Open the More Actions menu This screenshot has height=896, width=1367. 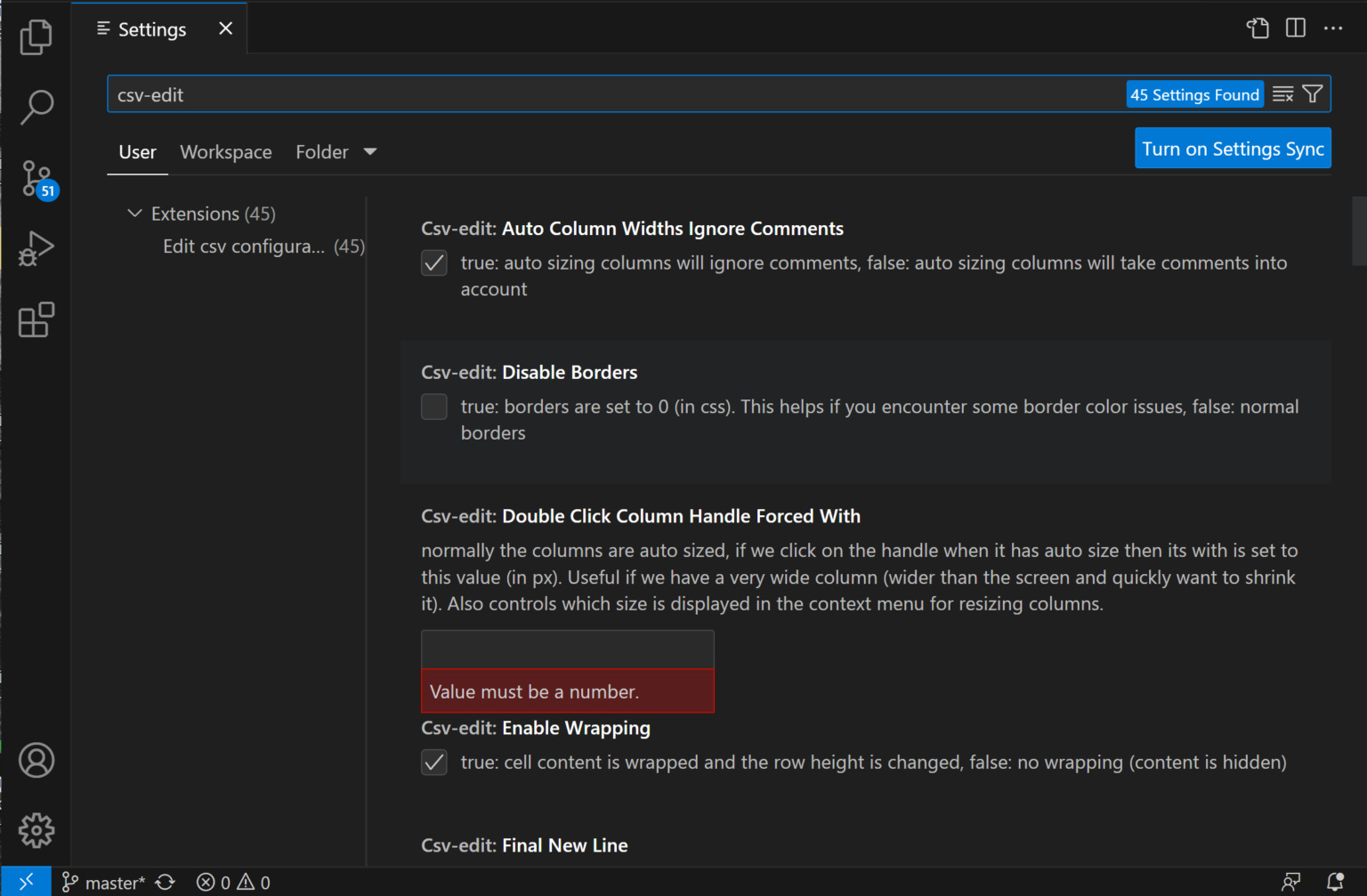(1333, 28)
